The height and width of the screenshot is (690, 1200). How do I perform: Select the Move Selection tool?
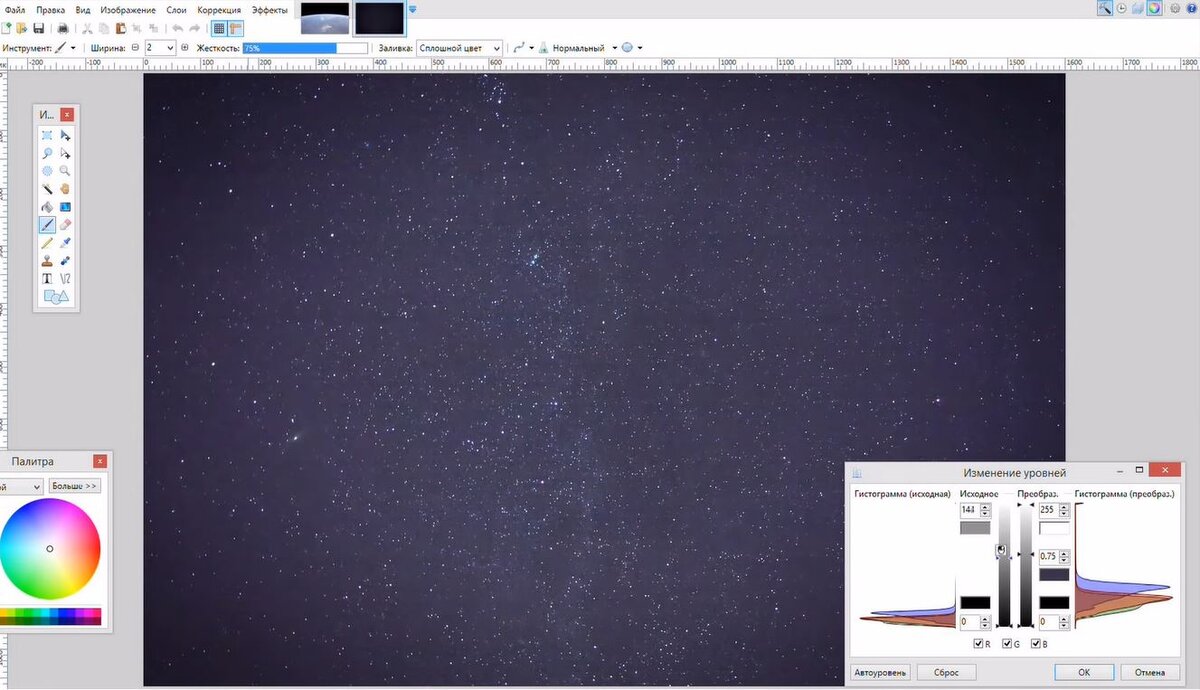click(x=65, y=153)
